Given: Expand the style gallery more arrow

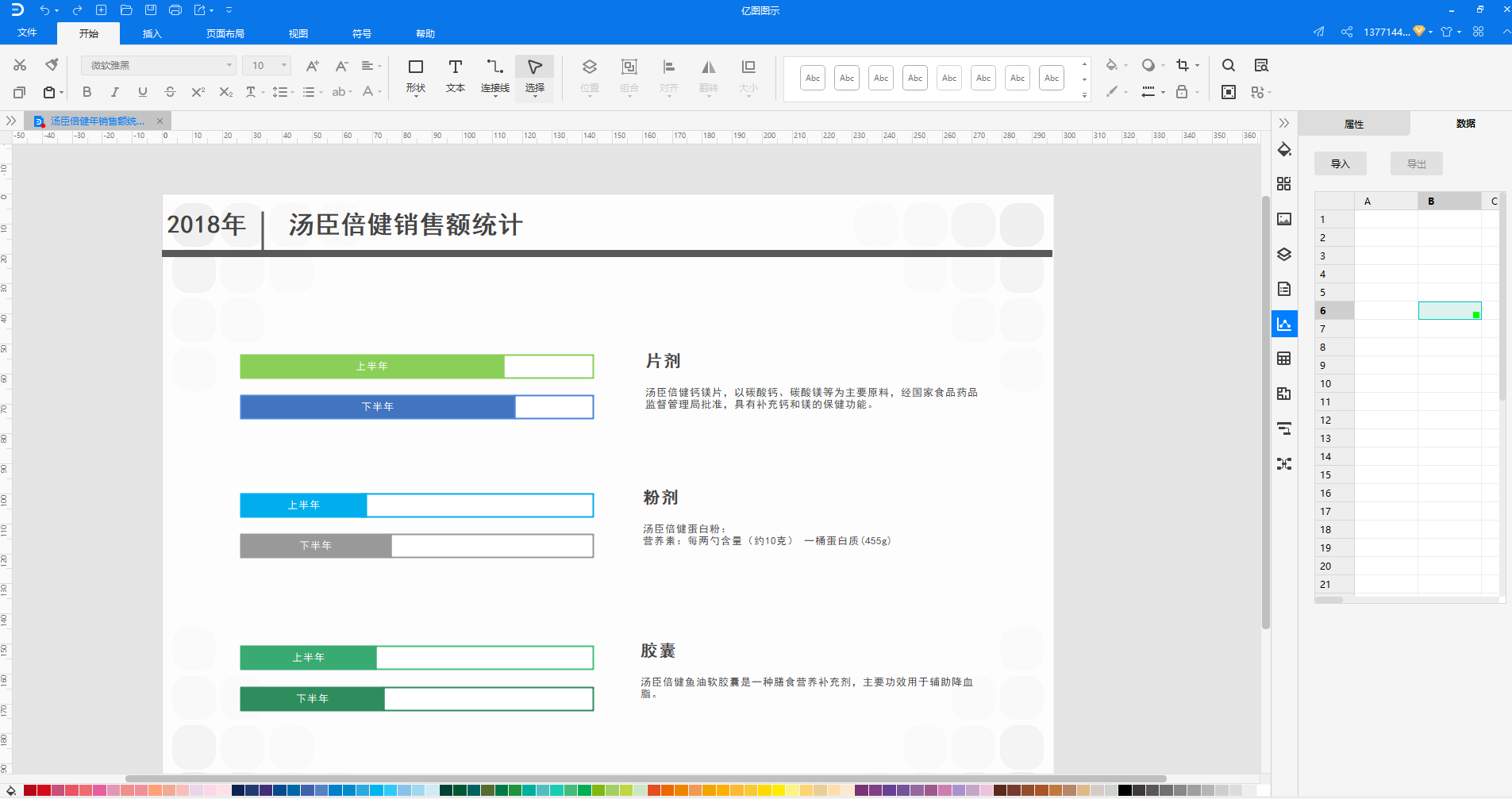Looking at the screenshot, I should [1084, 94].
